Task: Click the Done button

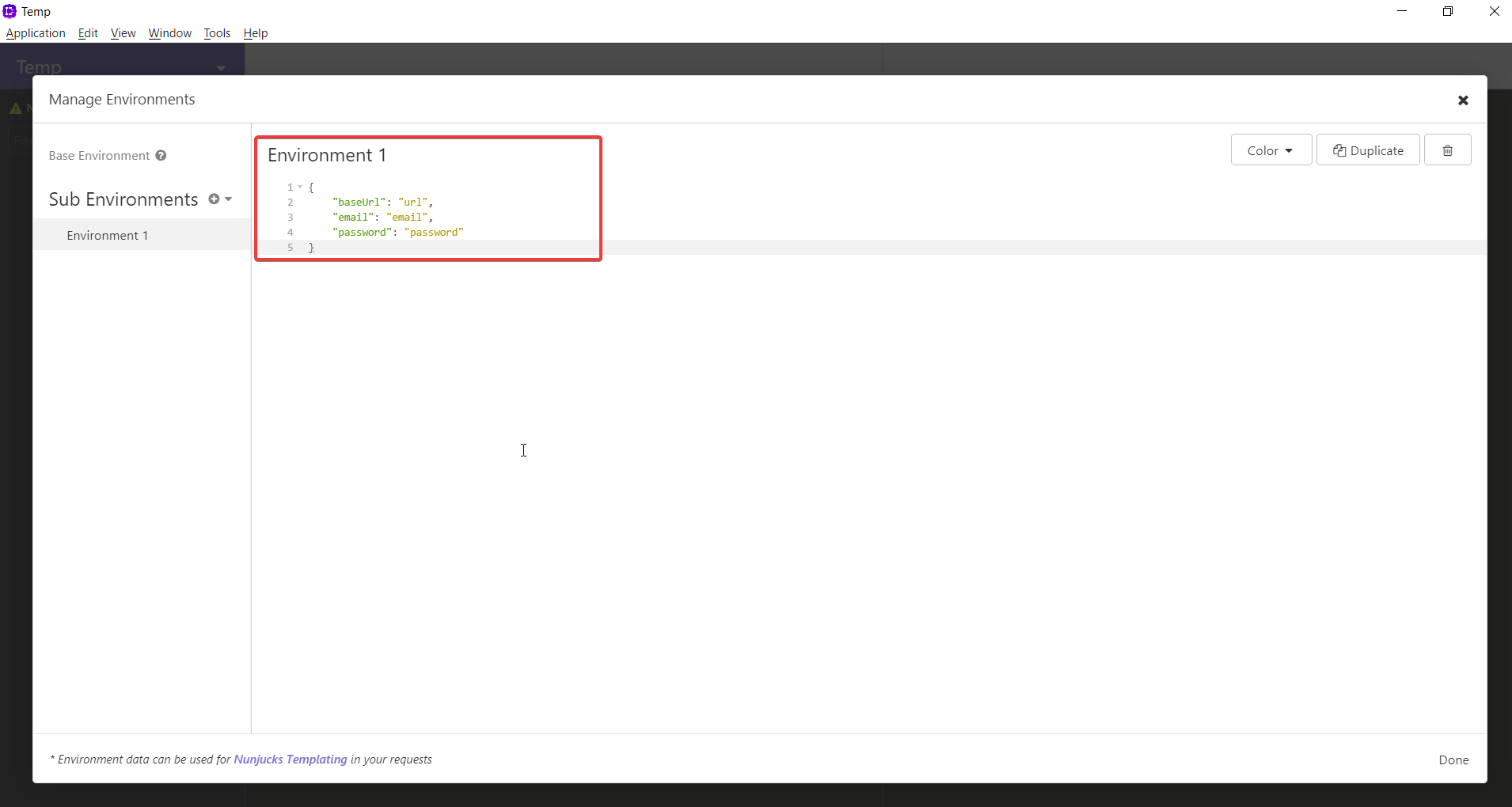Action: click(x=1453, y=760)
